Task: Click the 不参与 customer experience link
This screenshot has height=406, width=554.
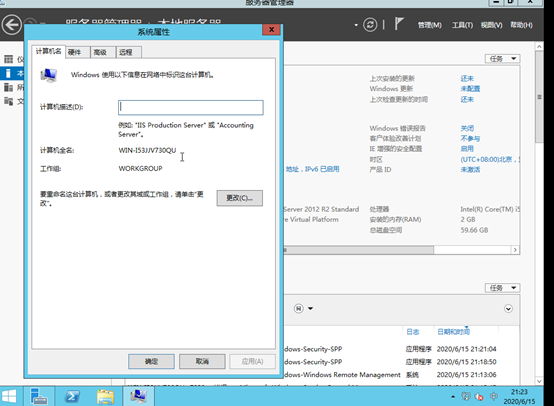Action: 470,139
